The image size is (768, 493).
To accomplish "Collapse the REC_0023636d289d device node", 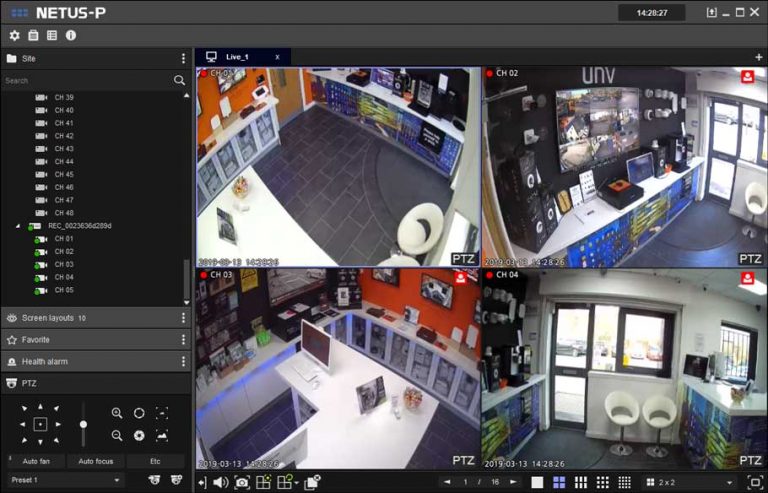I will 18,226.
